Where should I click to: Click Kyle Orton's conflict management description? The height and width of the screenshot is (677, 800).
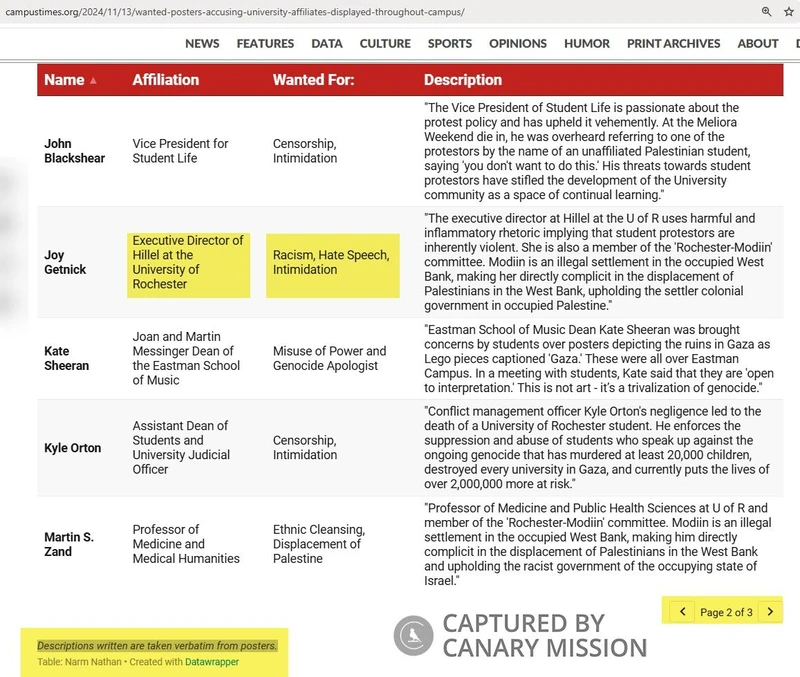[596, 447]
